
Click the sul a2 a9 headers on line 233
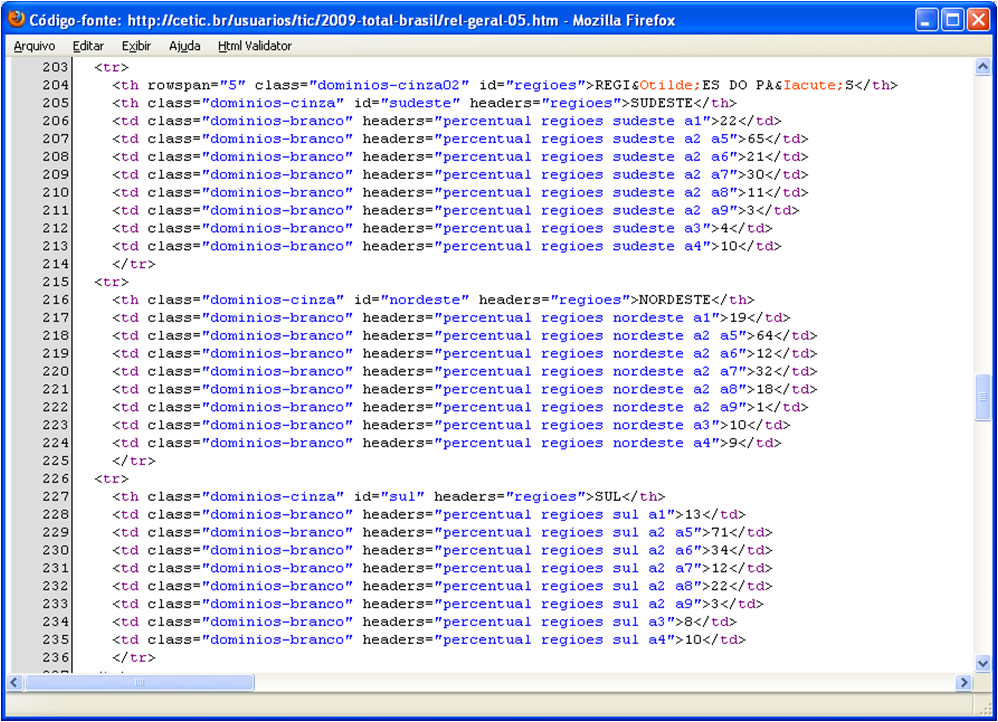(x=652, y=603)
